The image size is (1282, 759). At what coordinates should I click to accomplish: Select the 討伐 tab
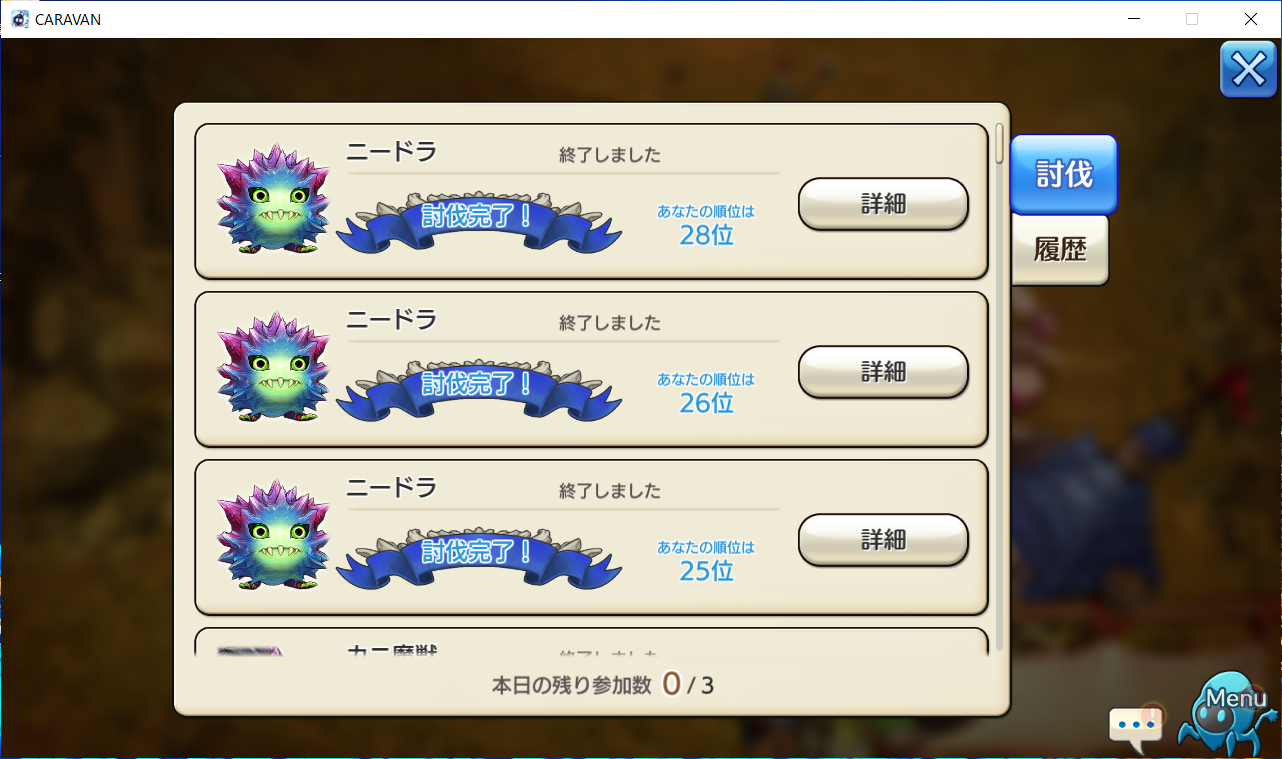tap(1064, 174)
